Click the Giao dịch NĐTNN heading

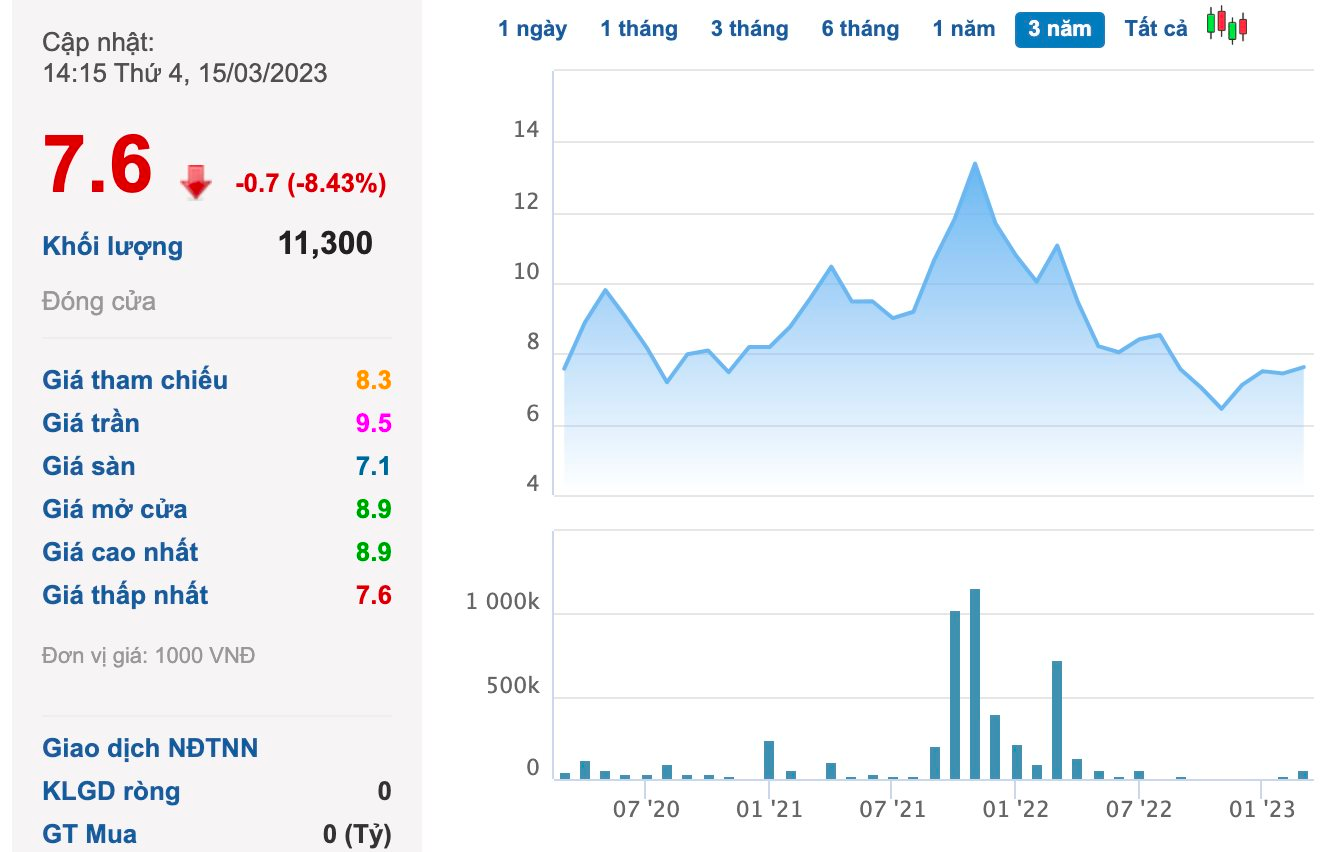click(150, 748)
